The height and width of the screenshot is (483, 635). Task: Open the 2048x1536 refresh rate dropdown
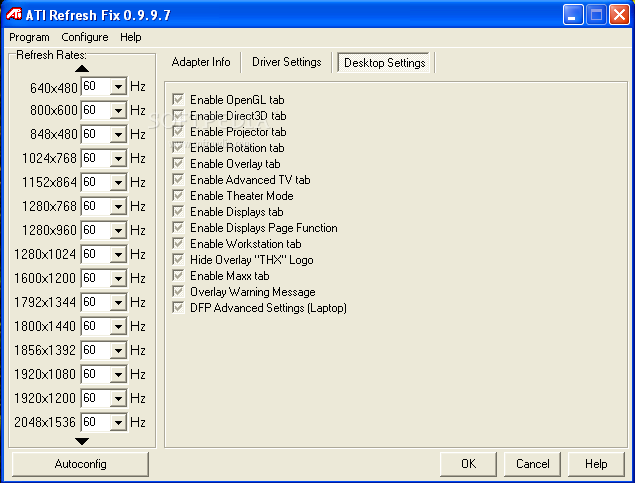(x=118, y=422)
